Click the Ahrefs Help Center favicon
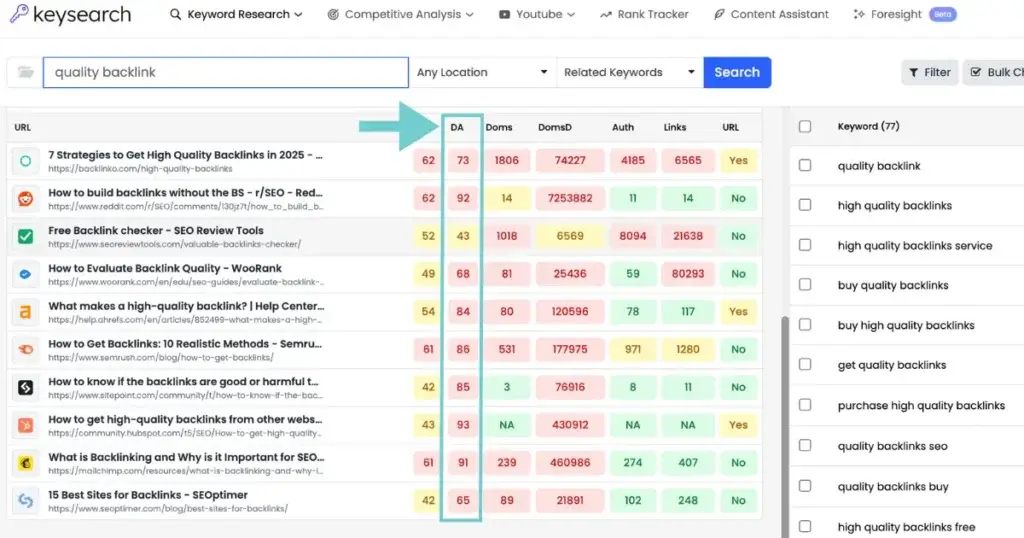This screenshot has width=1024, height=538. pyautogui.click(x=25, y=312)
